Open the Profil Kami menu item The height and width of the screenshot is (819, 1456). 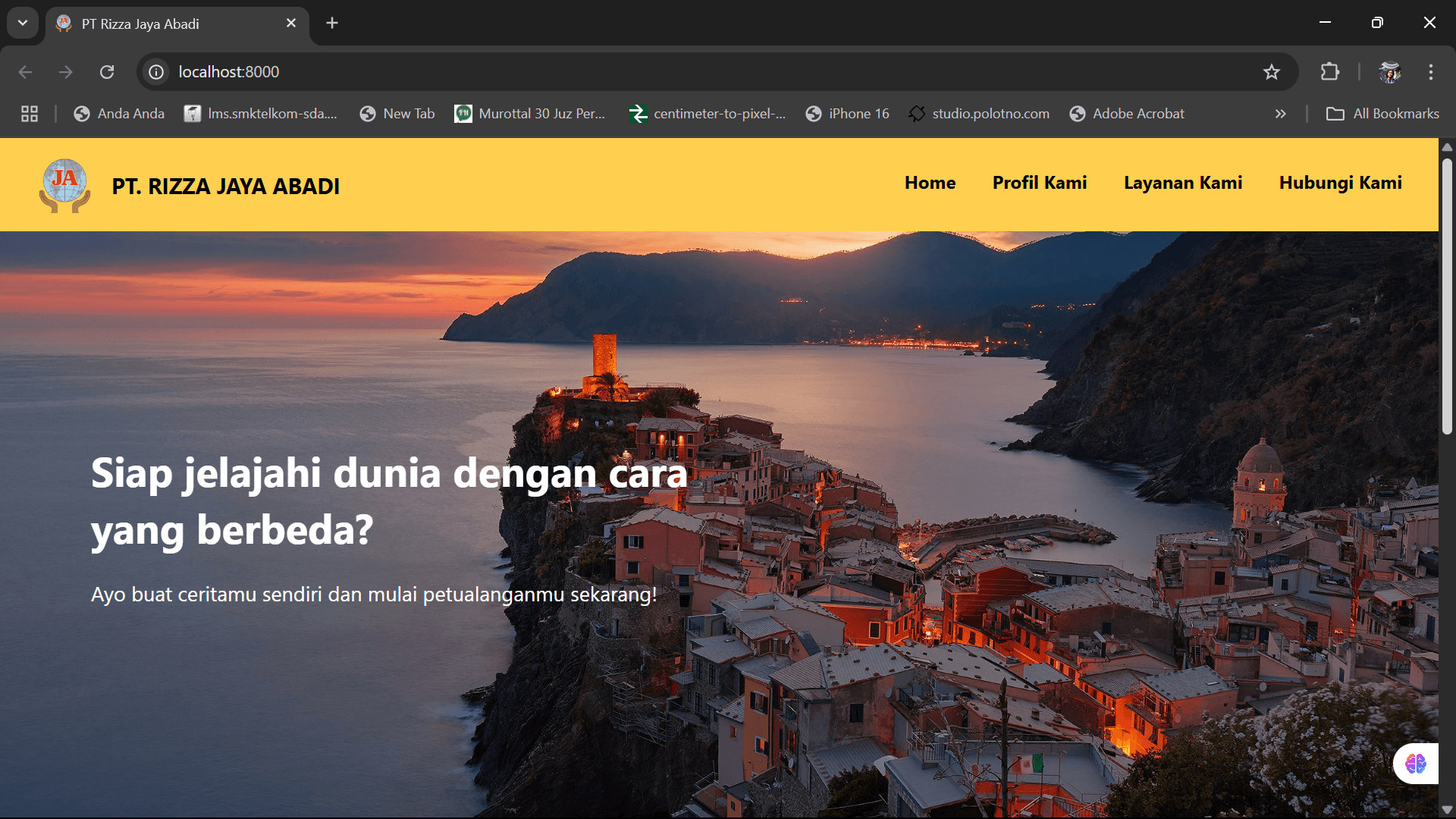(x=1040, y=183)
